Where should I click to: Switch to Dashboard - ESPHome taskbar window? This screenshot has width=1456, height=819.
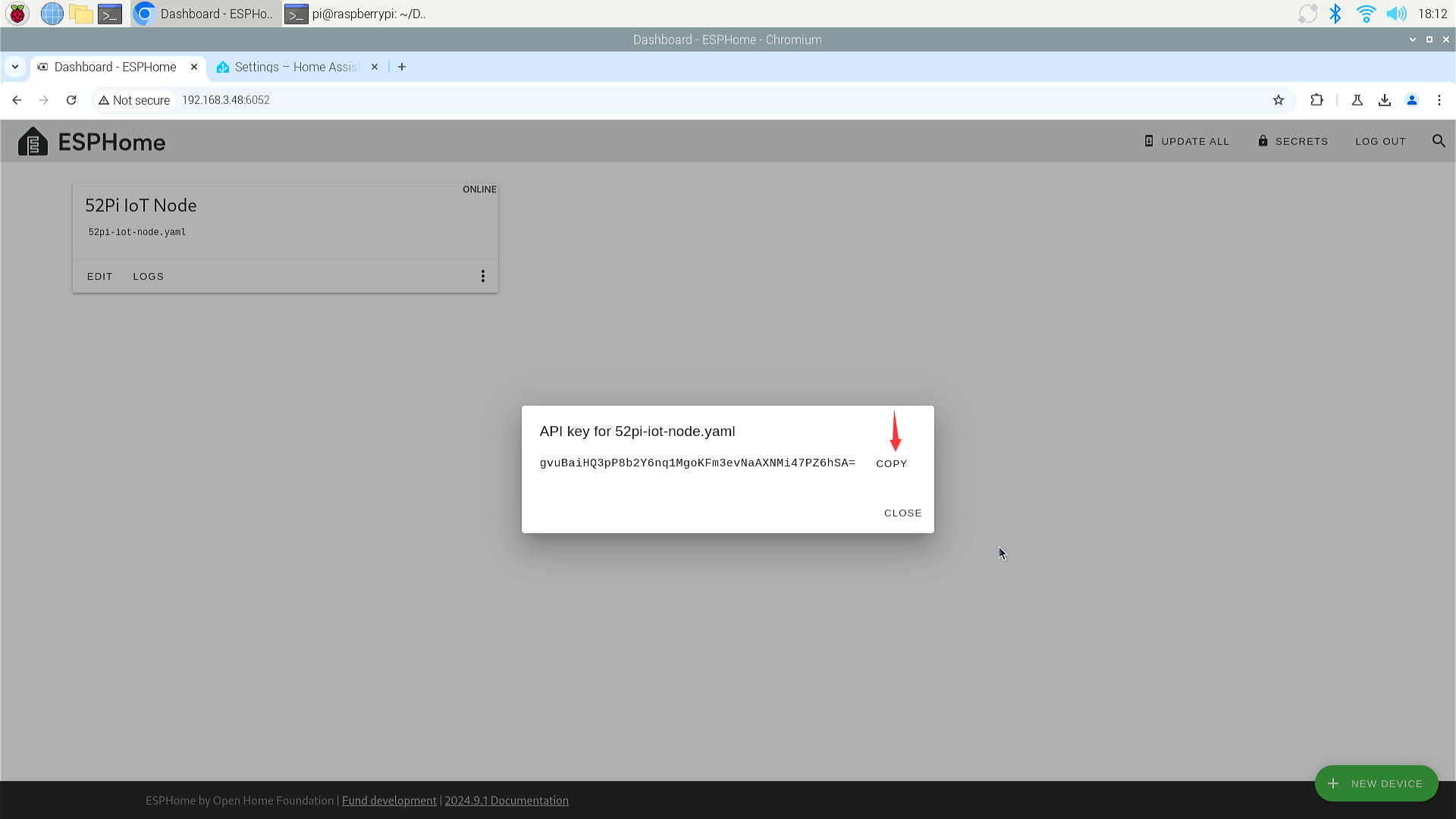[x=206, y=14]
